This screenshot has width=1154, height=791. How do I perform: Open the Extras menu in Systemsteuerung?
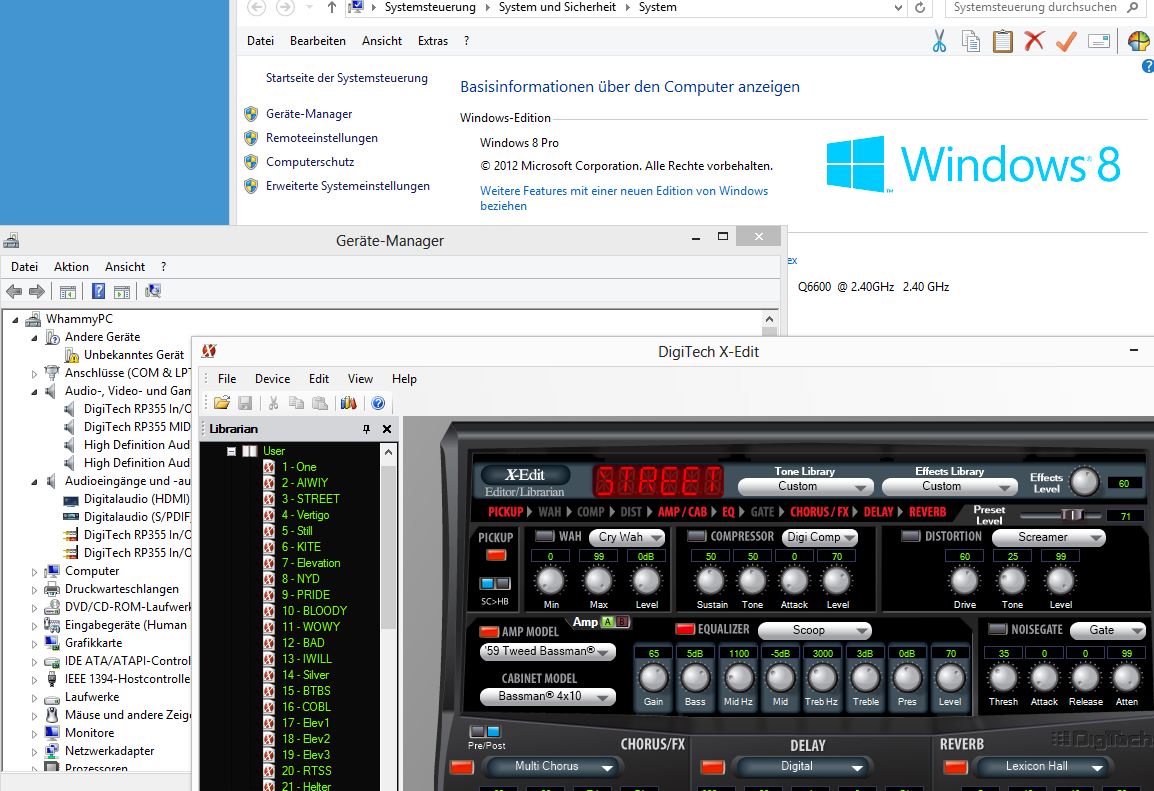point(433,41)
